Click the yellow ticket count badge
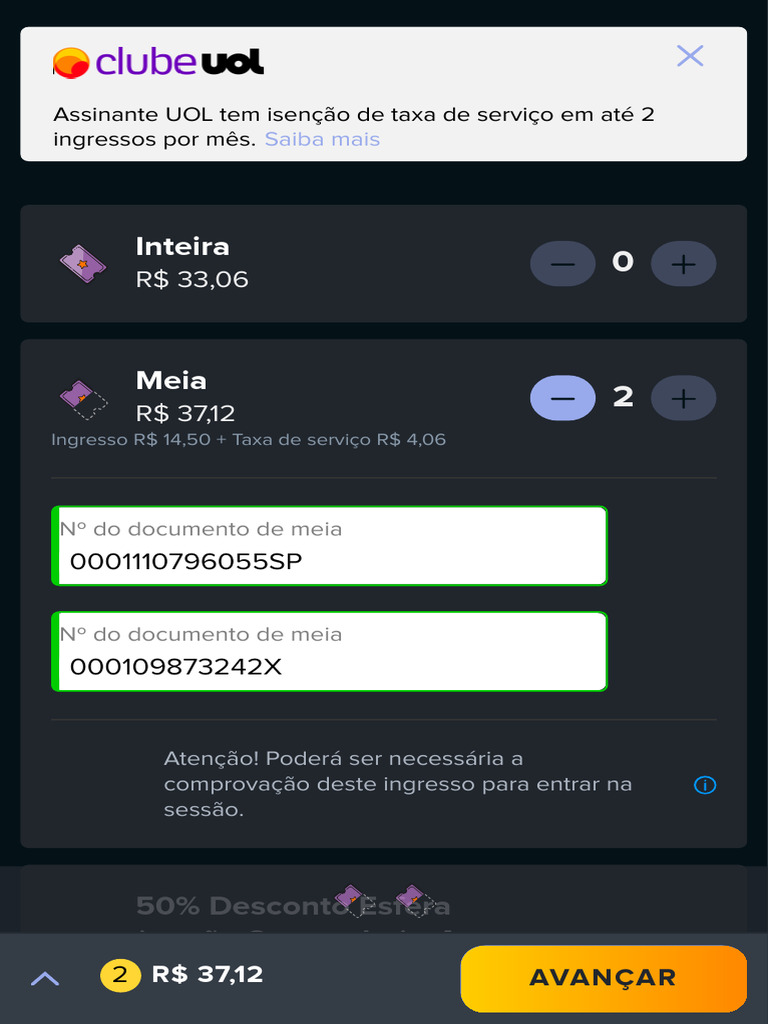The height and width of the screenshot is (1024, 768). pos(120,975)
